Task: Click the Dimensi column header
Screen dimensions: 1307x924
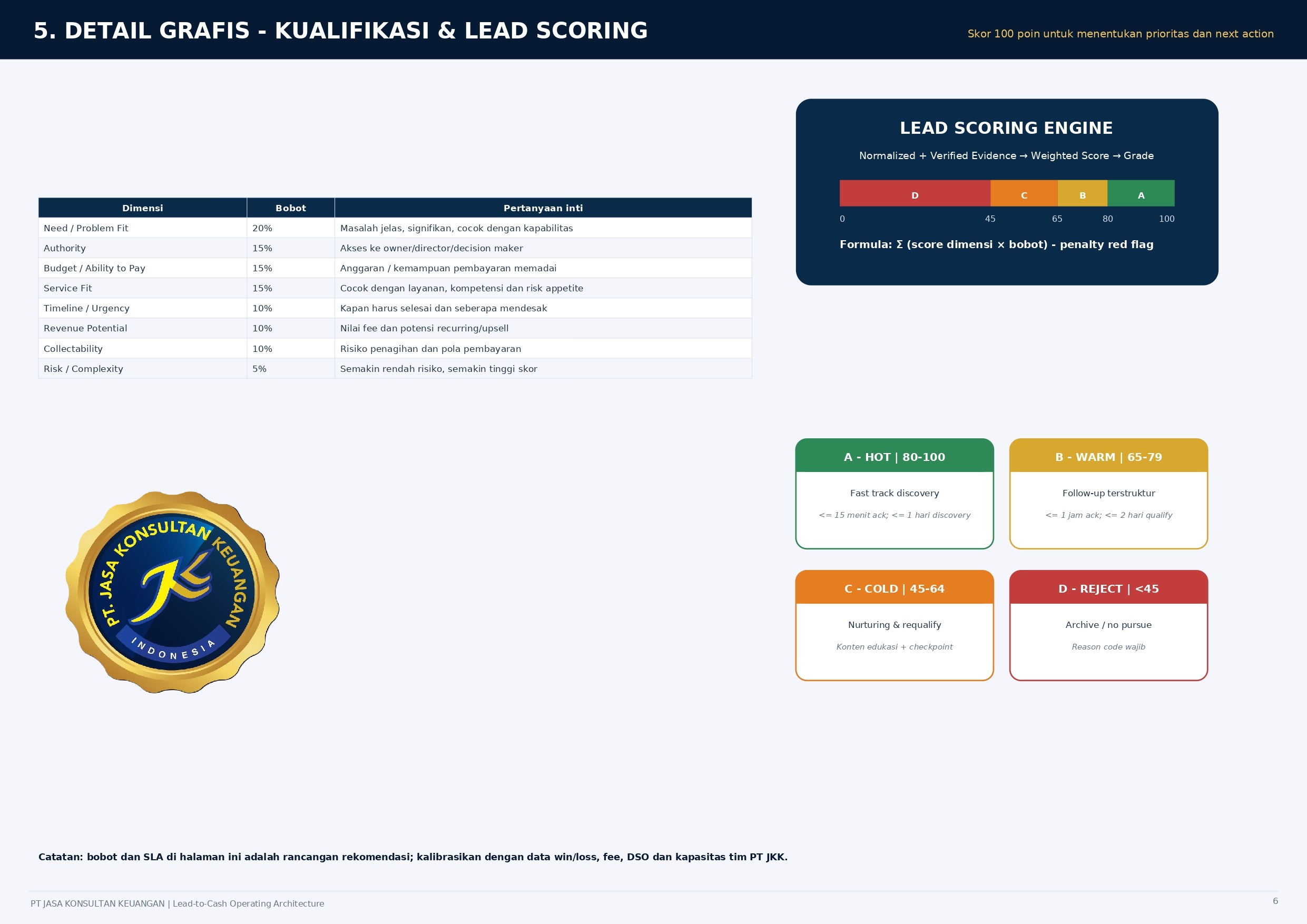Action: coord(142,208)
